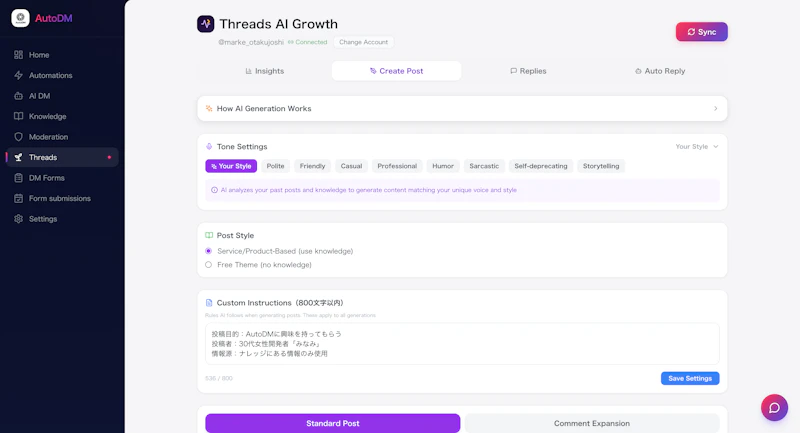Click the Settings gear icon

(18, 219)
